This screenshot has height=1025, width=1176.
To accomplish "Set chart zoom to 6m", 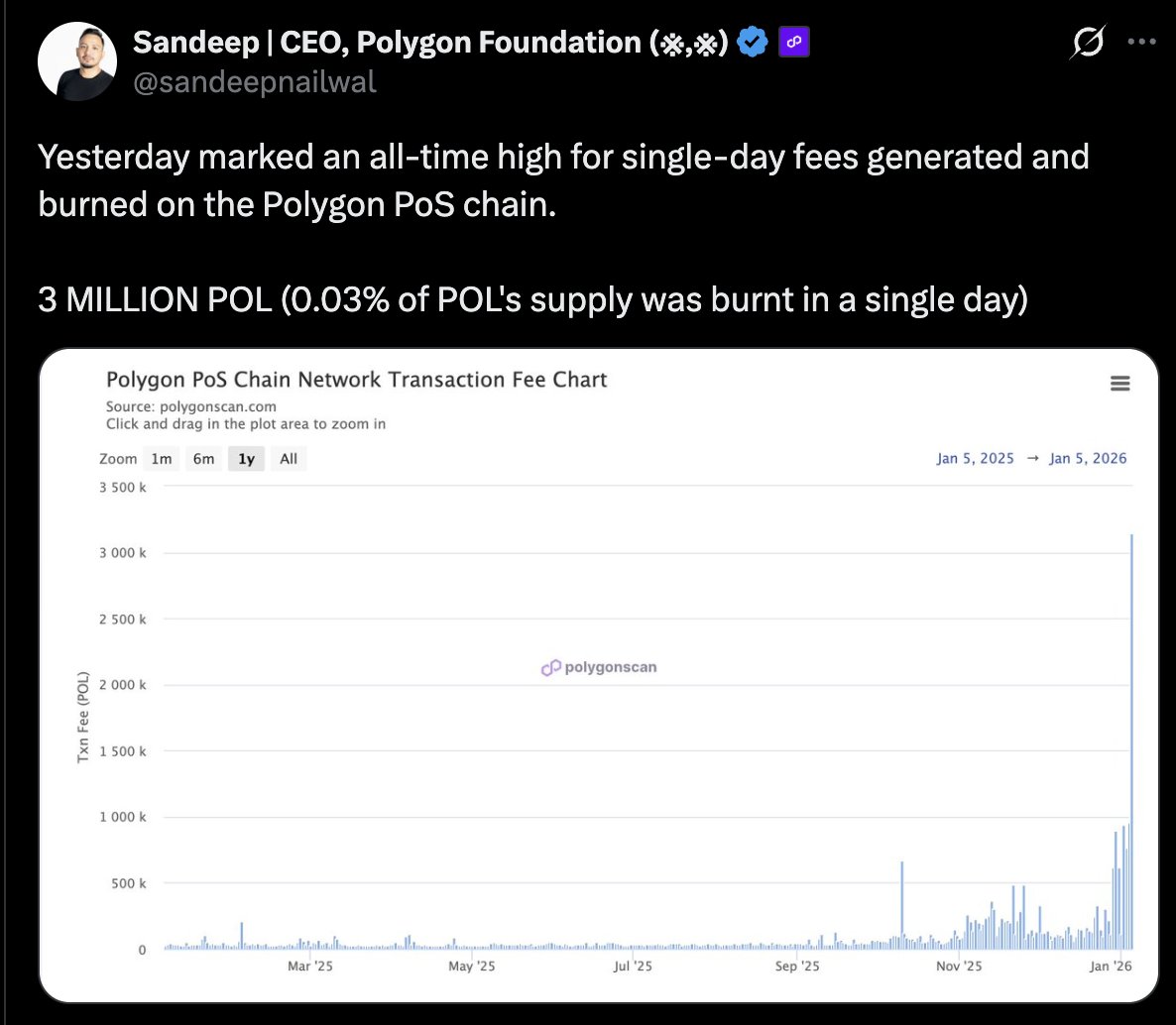I will click(204, 459).
